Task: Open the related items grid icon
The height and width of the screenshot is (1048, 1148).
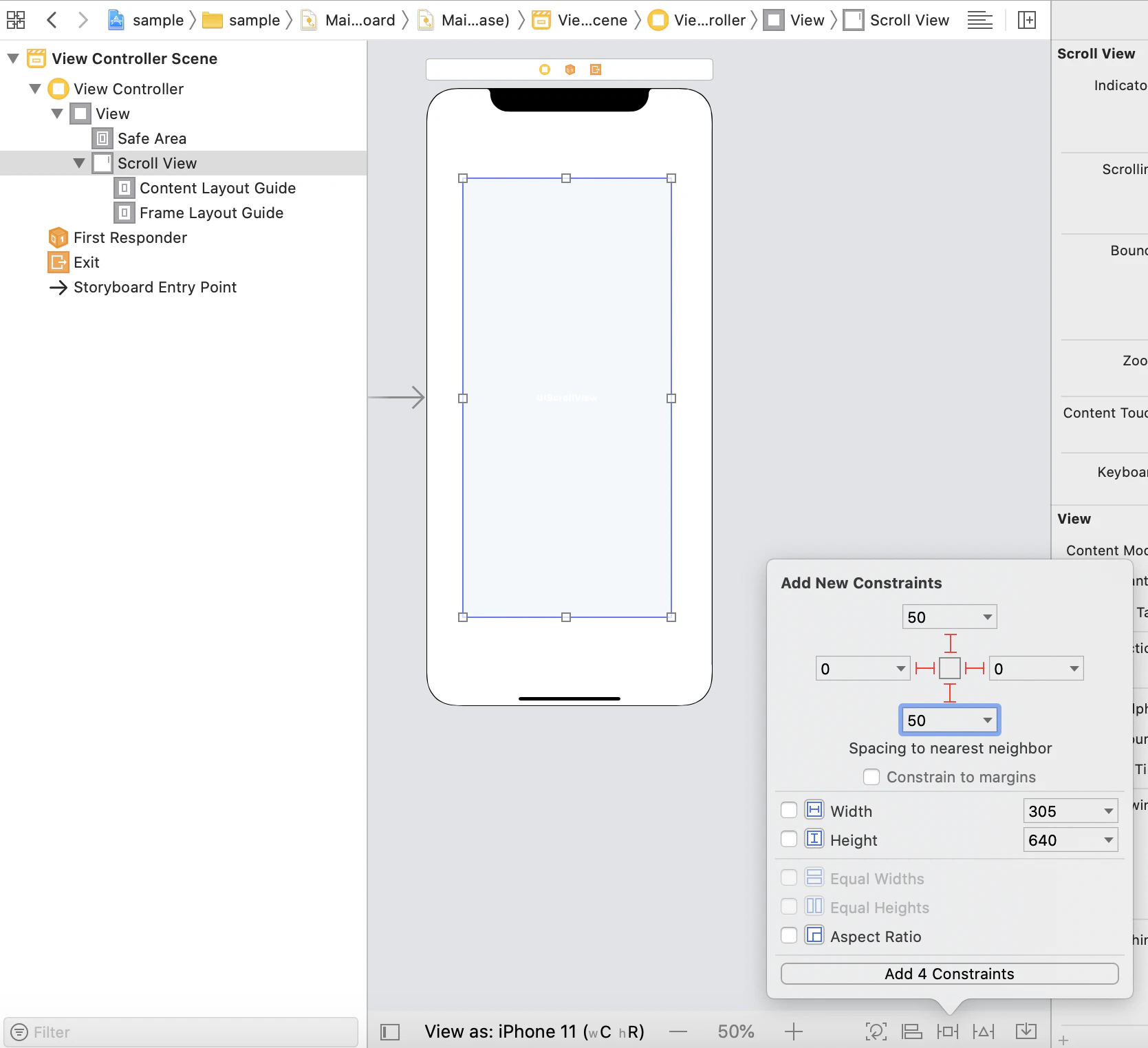Action: coord(16,20)
